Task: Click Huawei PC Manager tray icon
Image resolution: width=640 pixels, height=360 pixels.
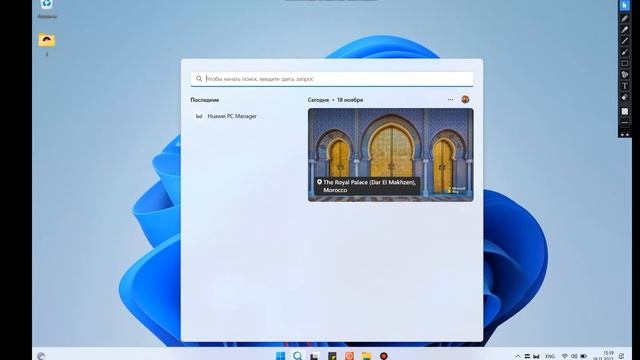Action: pos(536,356)
